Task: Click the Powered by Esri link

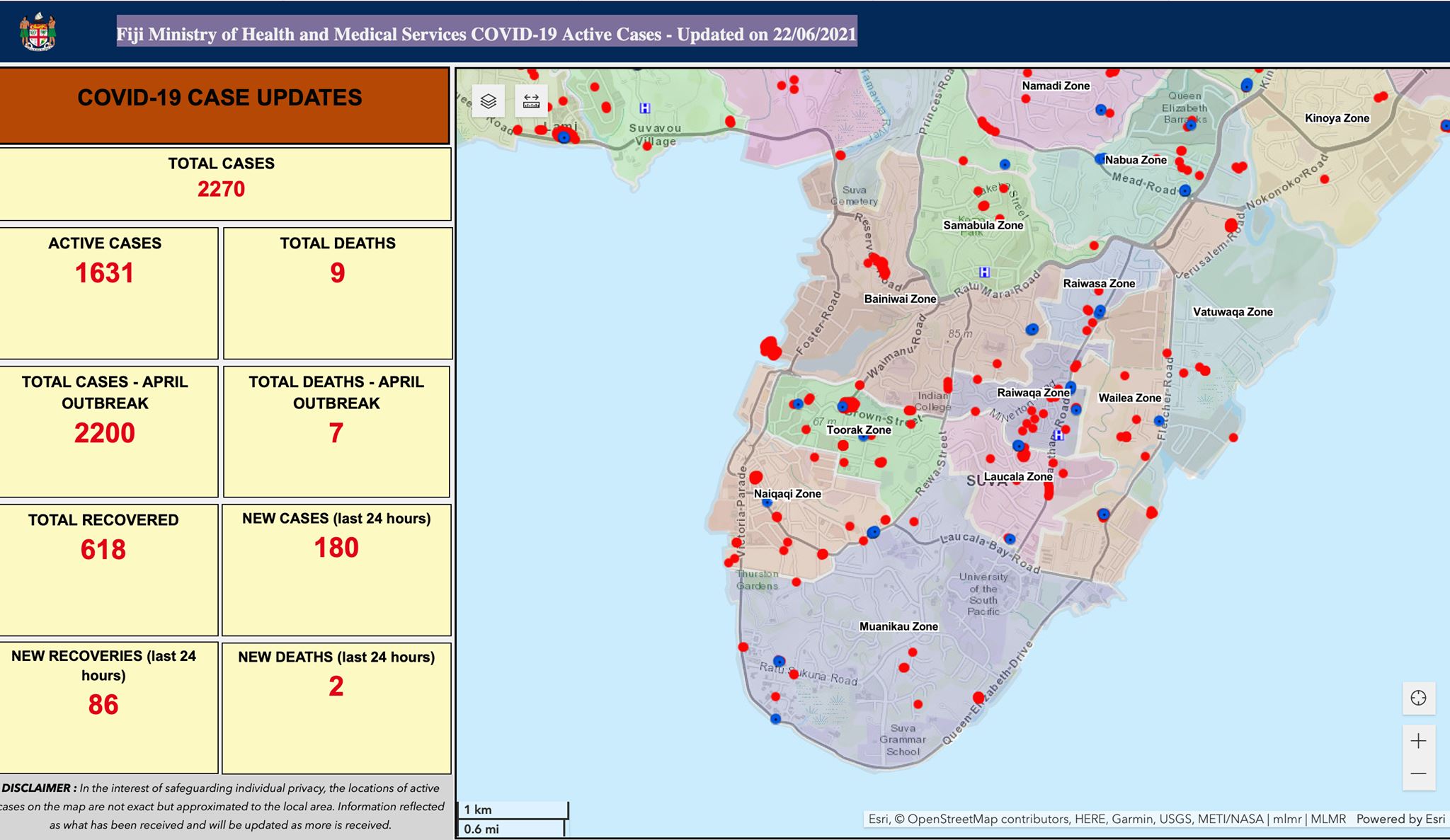Action: pyautogui.click(x=1400, y=819)
